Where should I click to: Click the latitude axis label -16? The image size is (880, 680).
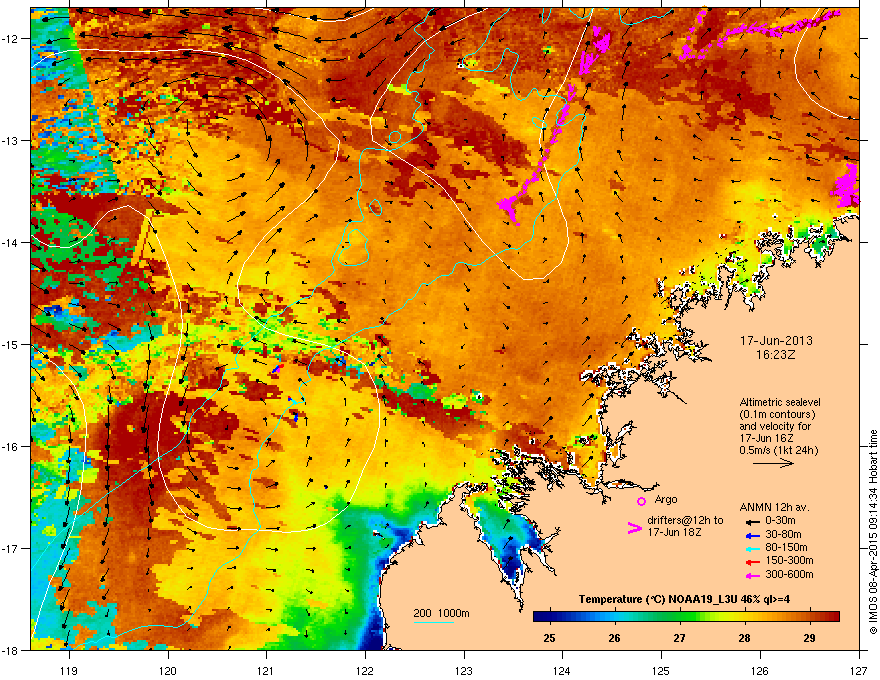[10, 447]
